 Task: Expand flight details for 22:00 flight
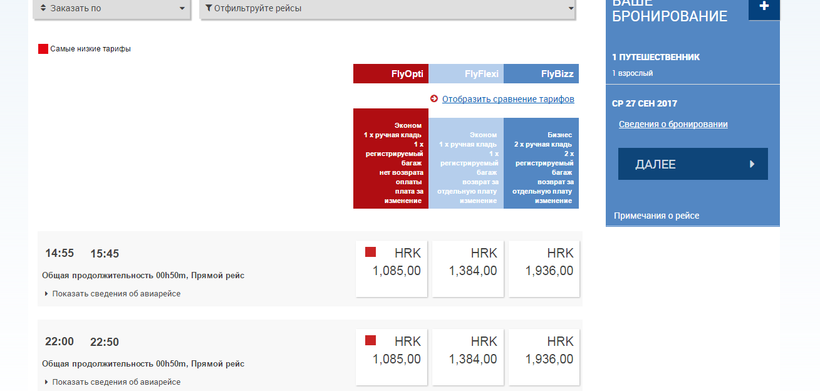[x=113, y=382]
